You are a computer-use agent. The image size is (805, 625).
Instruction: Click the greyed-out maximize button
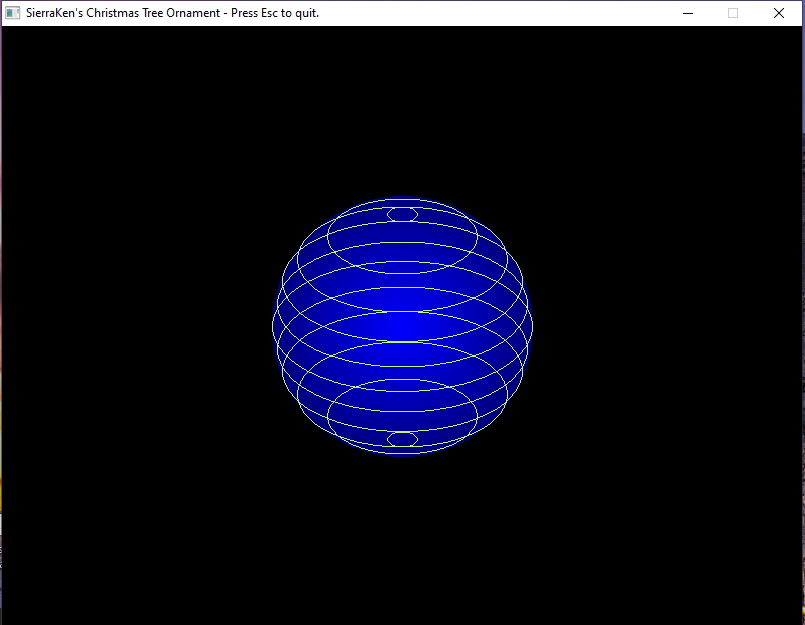pos(733,13)
